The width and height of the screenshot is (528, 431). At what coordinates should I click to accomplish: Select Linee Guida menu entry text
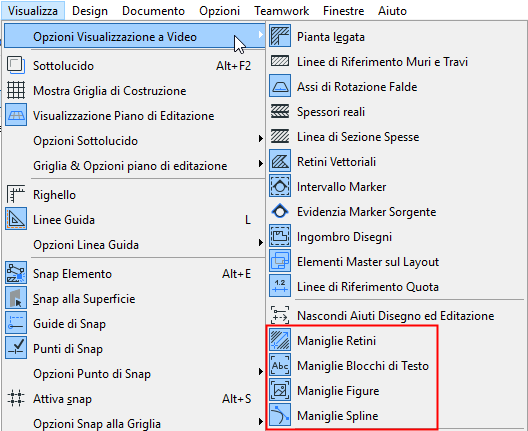64,220
